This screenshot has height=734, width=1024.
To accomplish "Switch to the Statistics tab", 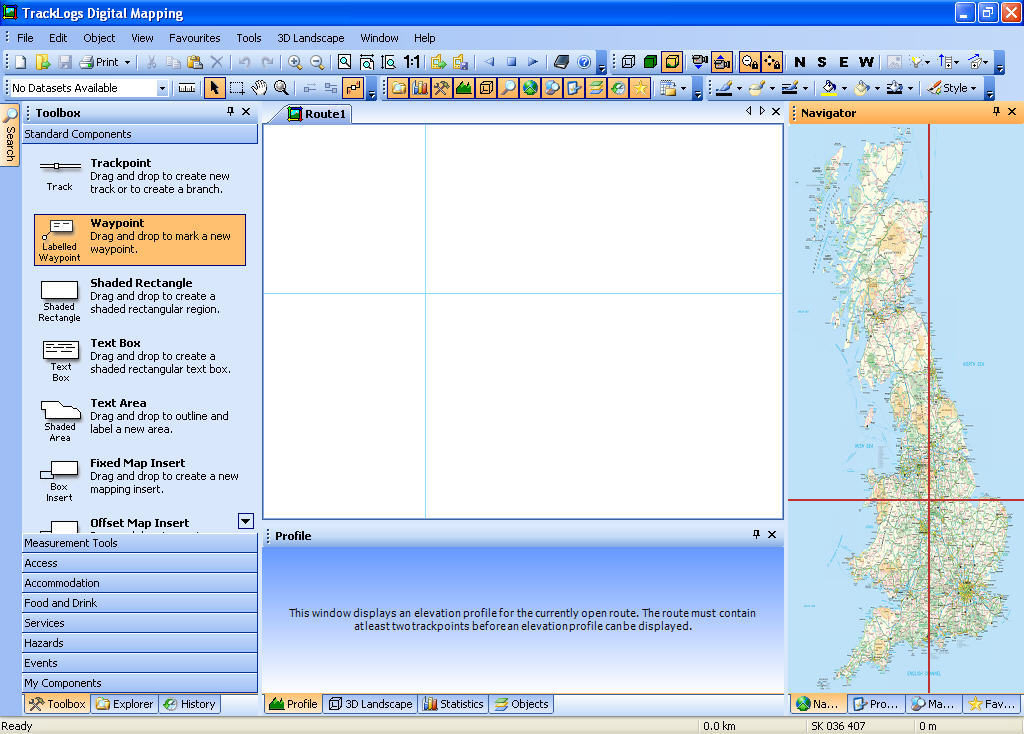I will coord(453,704).
